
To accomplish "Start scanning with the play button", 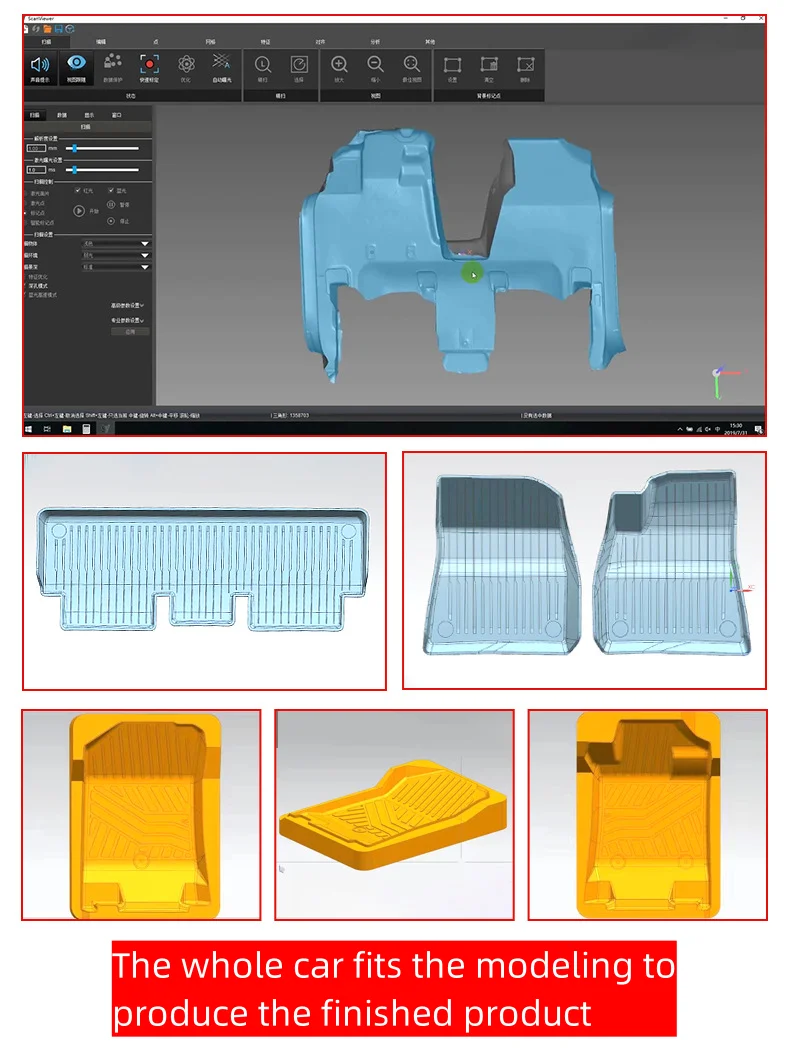I will click(79, 211).
